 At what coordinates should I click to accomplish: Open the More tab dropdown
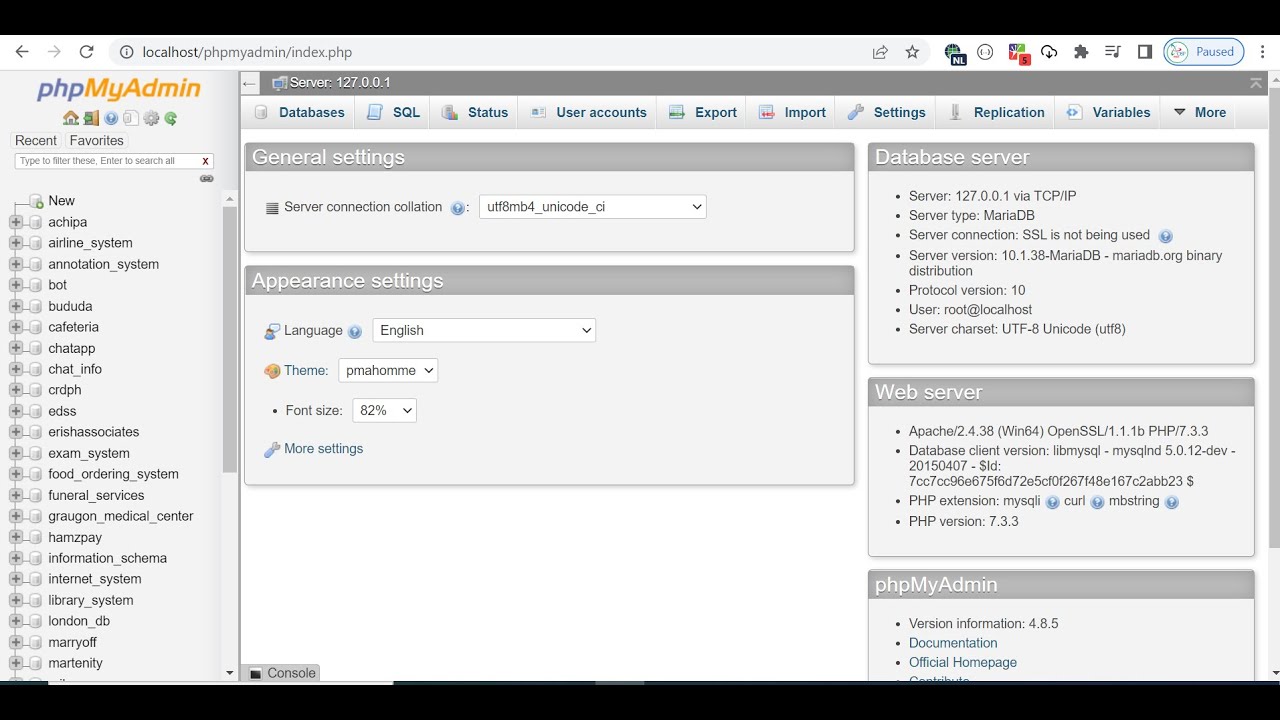pos(1199,112)
